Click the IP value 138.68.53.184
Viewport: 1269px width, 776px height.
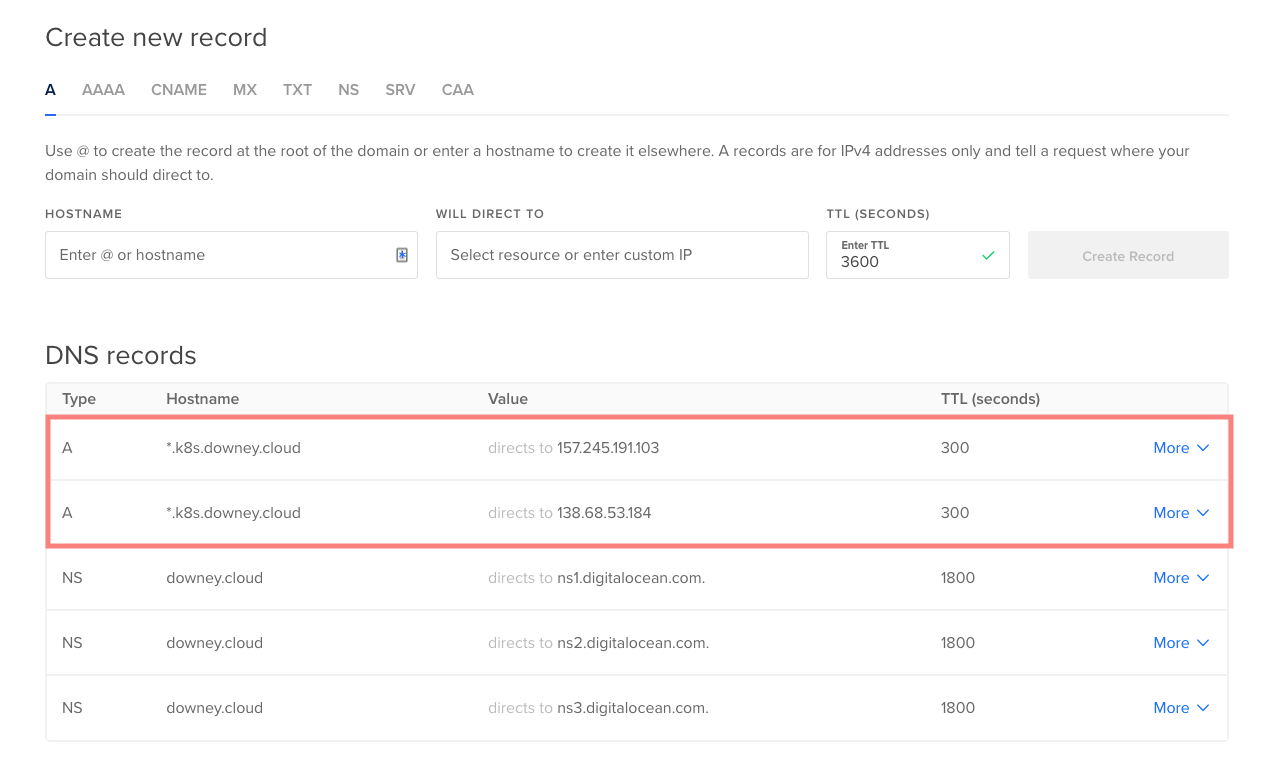[604, 513]
